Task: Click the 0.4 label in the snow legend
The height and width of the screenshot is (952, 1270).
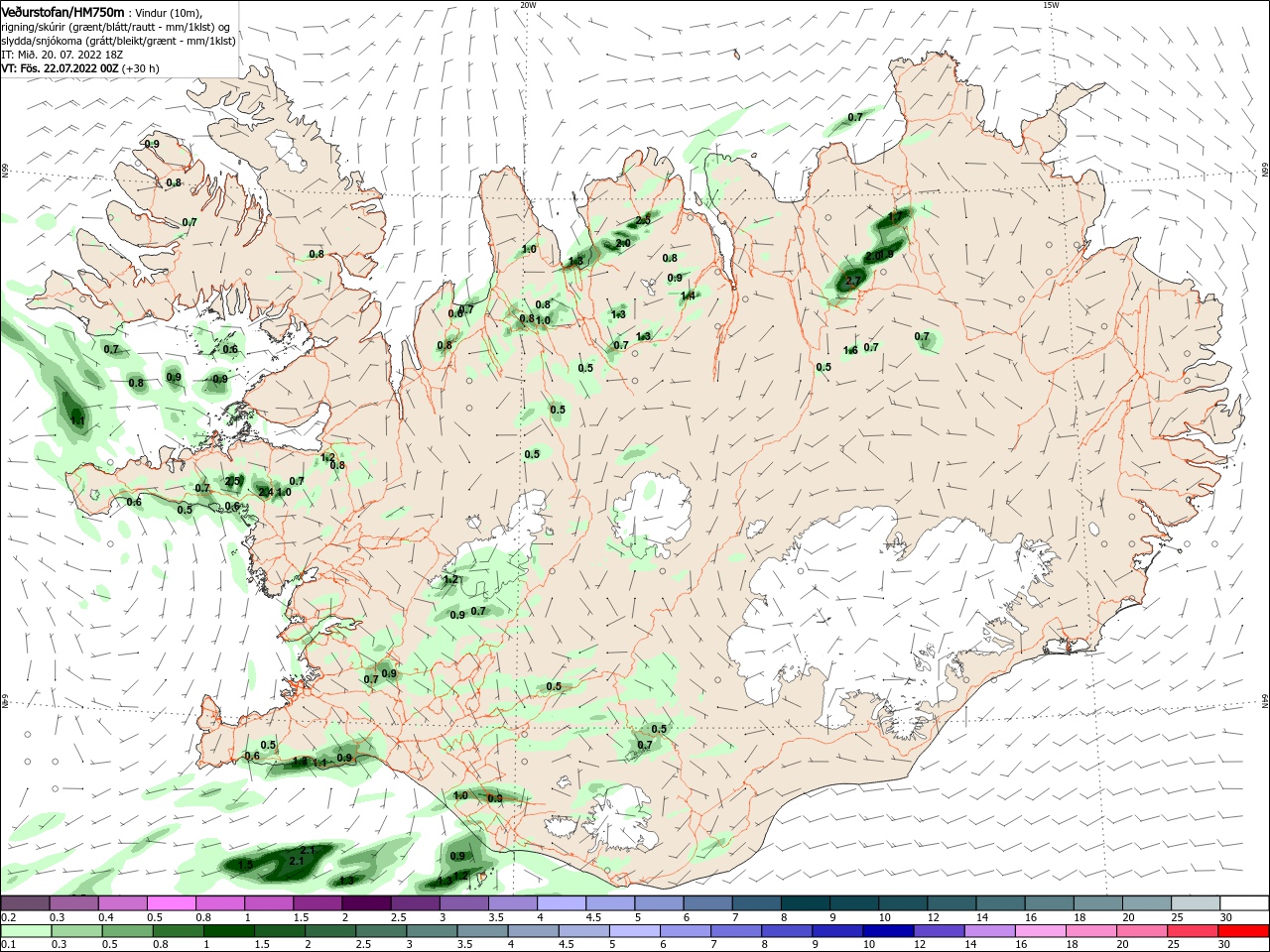Action: pyautogui.click(x=106, y=917)
